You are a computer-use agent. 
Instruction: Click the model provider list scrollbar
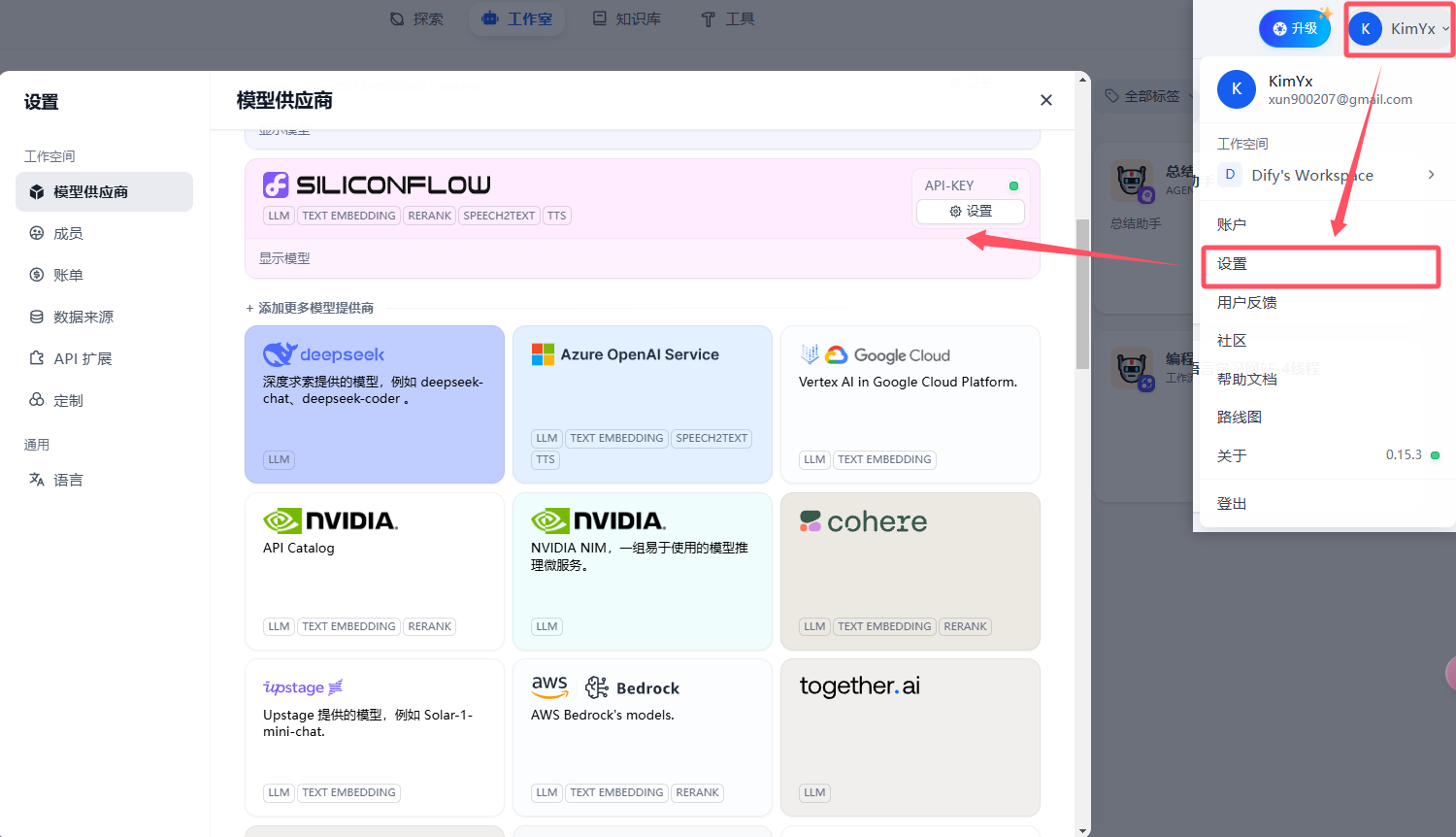click(x=1083, y=293)
